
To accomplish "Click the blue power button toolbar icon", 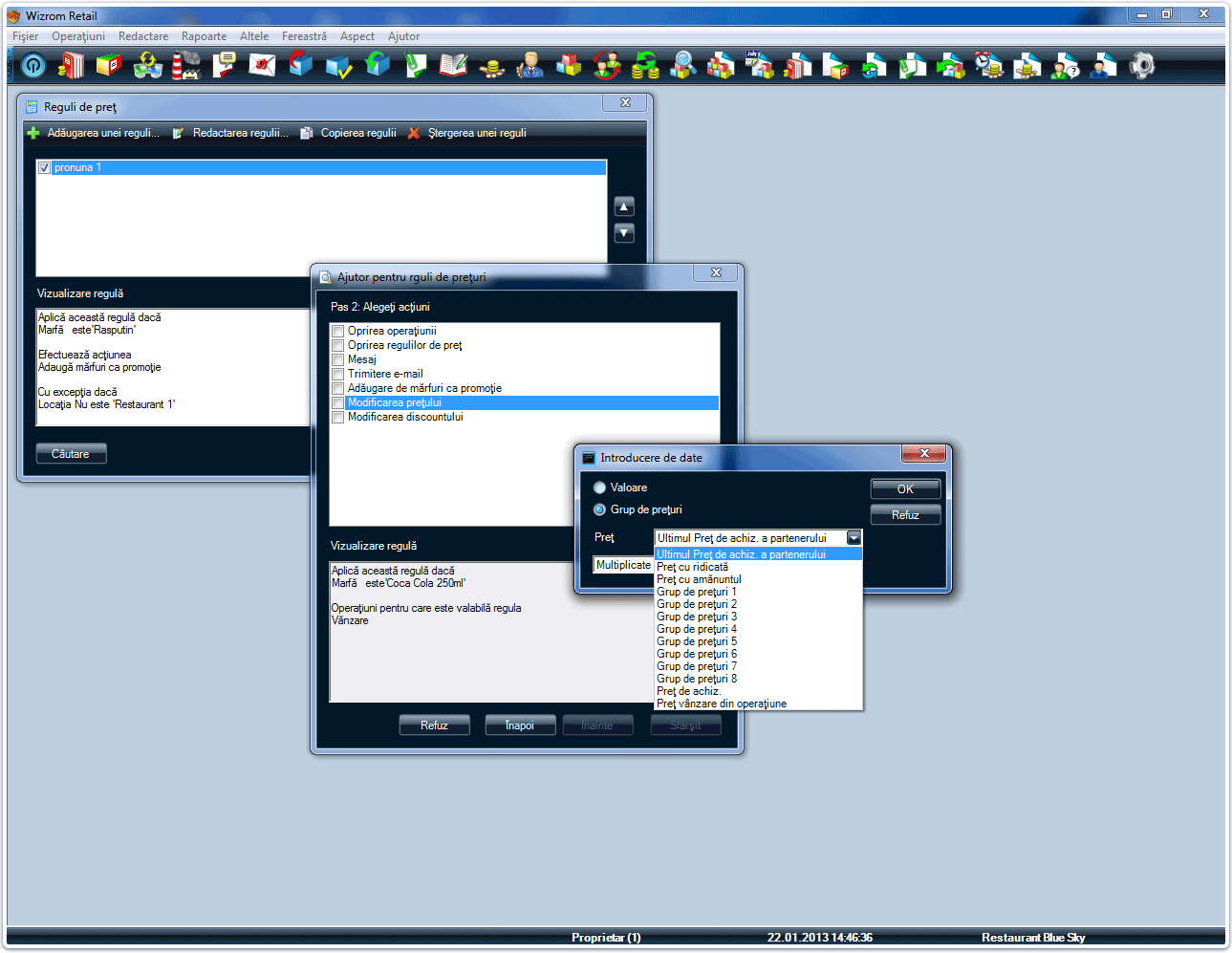I will click(x=33, y=65).
